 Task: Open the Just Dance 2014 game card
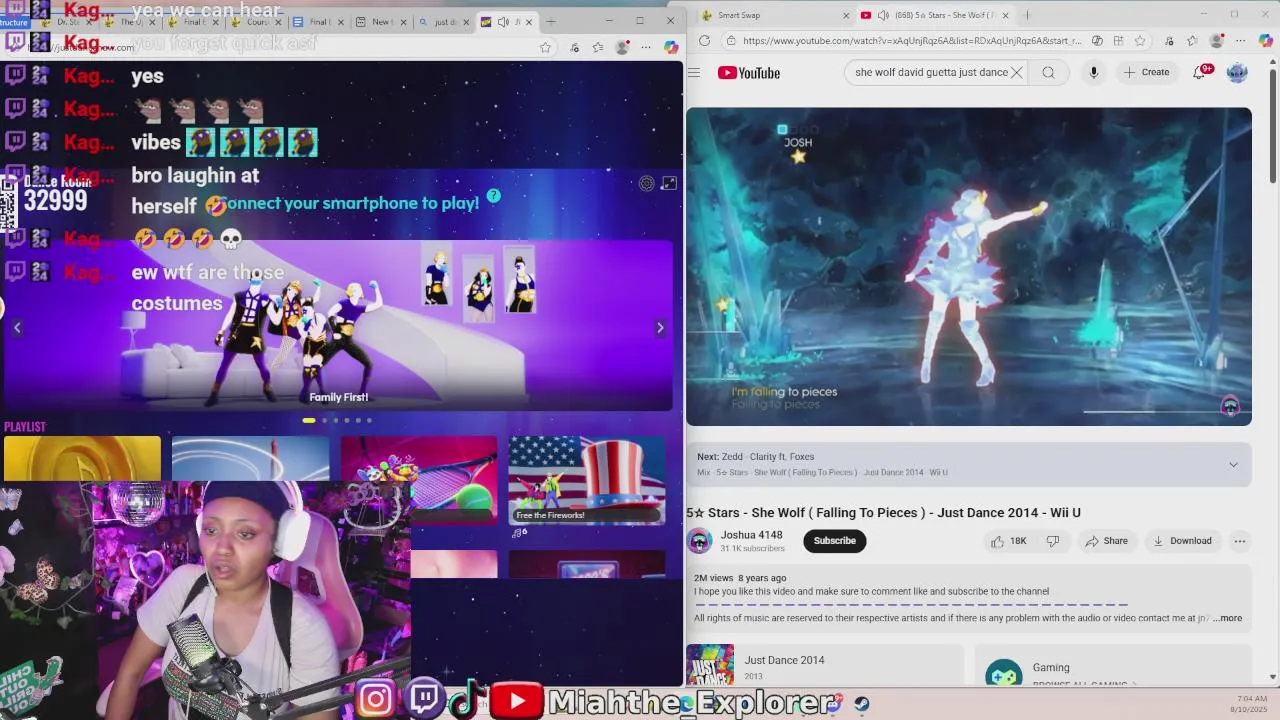pos(824,665)
